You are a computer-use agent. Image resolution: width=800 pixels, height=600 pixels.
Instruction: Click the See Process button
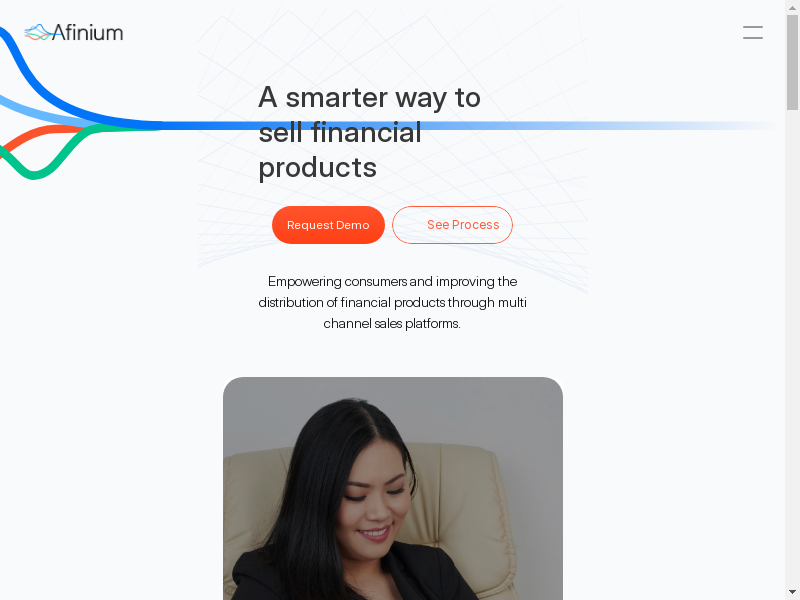(452, 225)
